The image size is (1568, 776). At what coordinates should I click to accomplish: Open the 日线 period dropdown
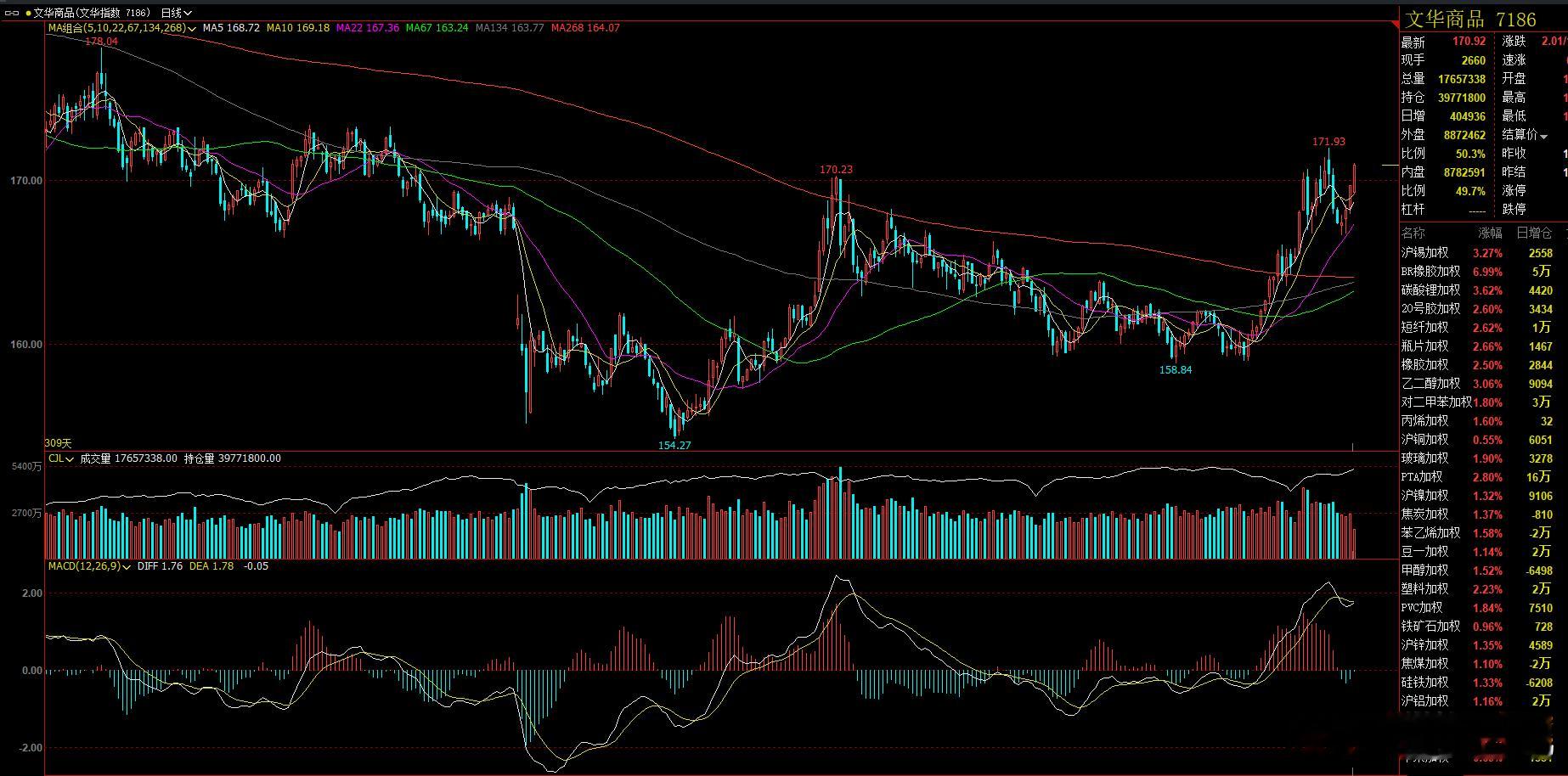click(177, 13)
